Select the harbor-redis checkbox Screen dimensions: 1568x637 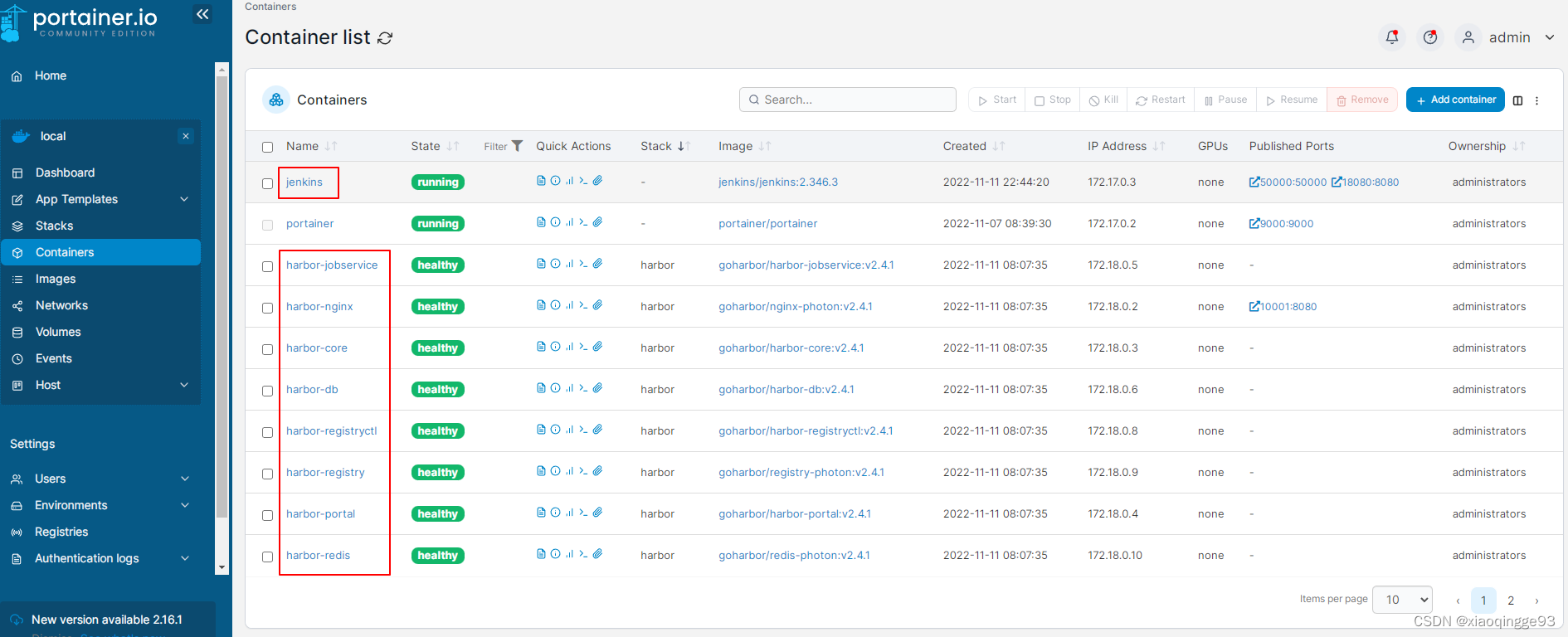click(x=267, y=557)
